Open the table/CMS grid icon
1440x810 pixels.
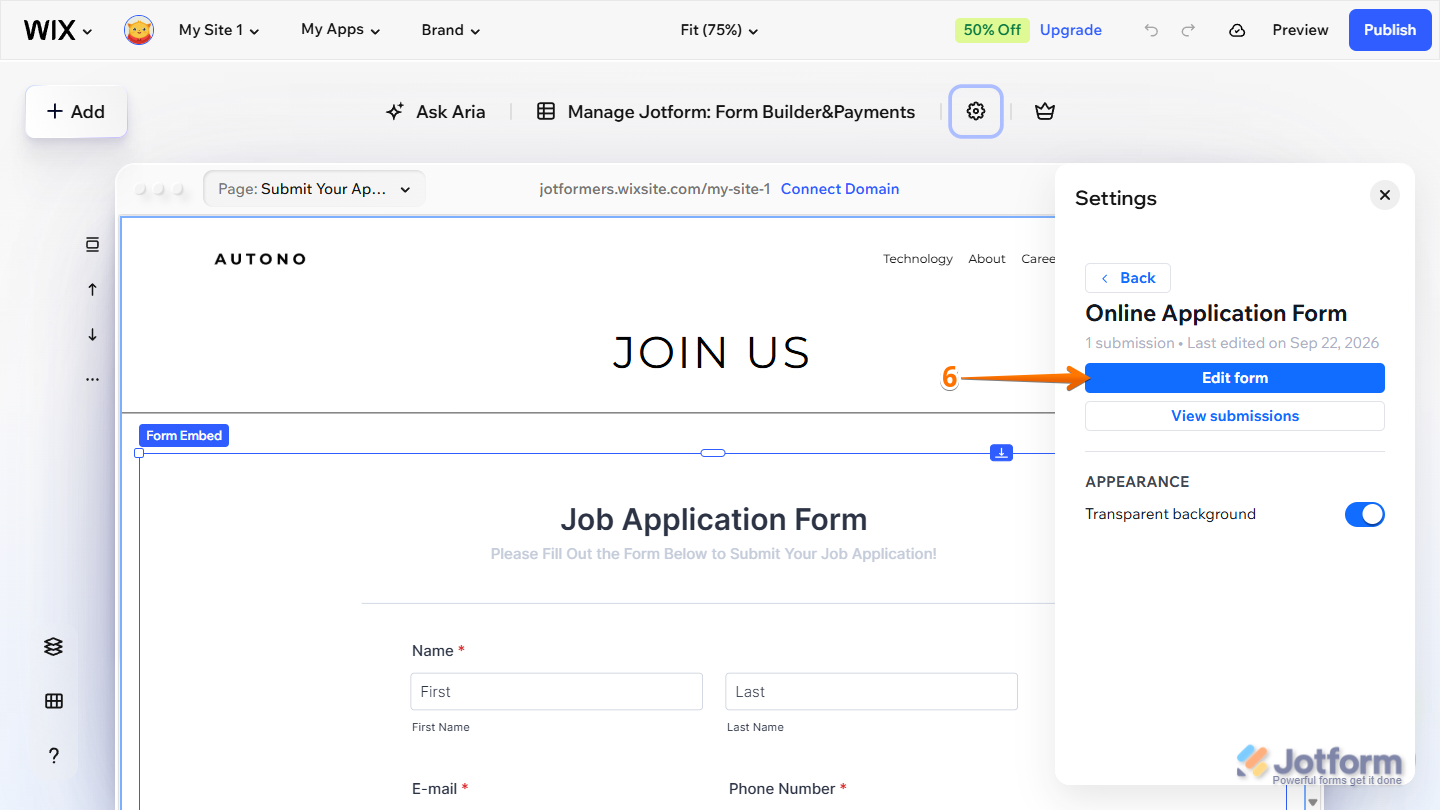tap(54, 701)
